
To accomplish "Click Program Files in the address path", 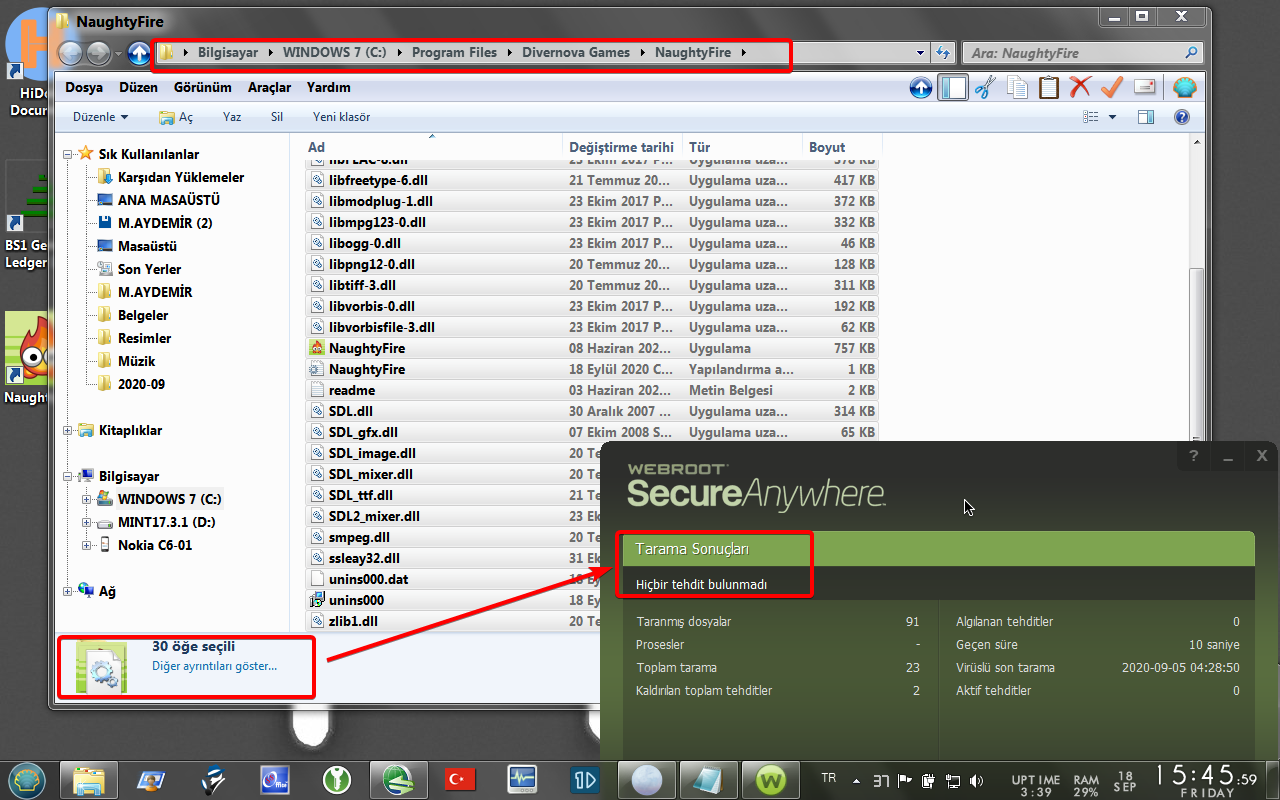I will coord(454,53).
